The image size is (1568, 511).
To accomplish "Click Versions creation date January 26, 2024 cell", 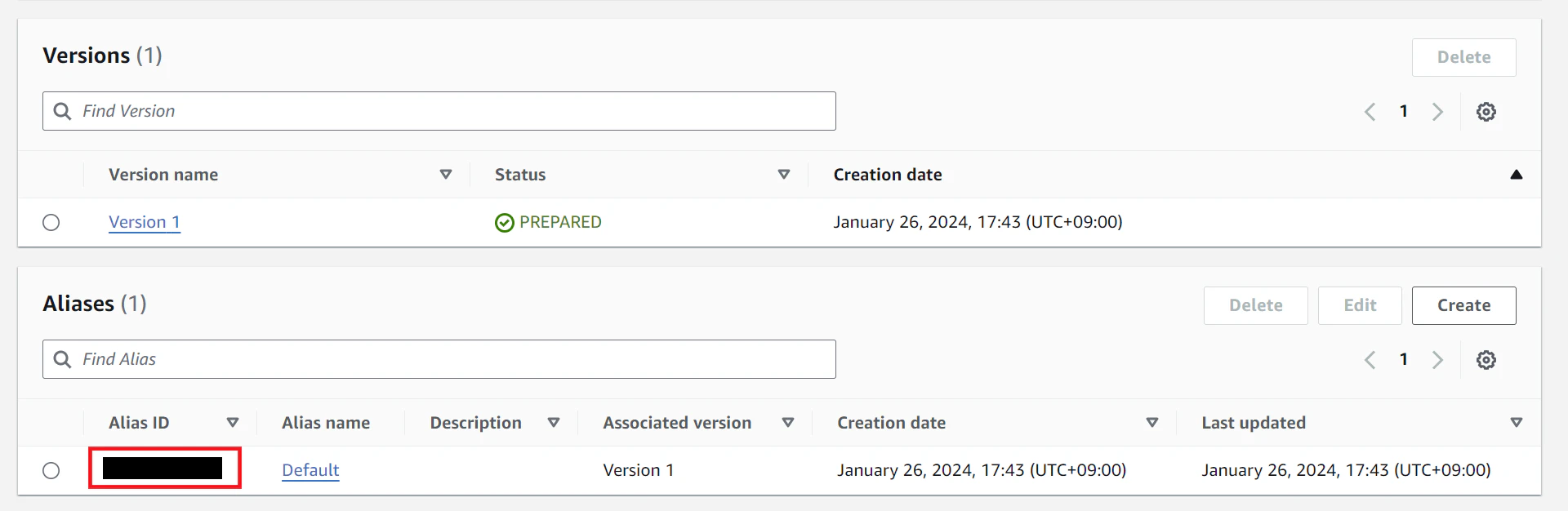I will (978, 223).
